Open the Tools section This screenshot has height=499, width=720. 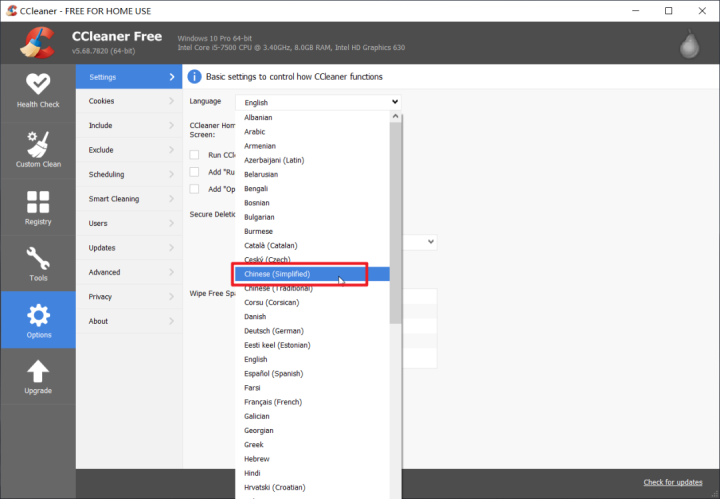pos(38,264)
